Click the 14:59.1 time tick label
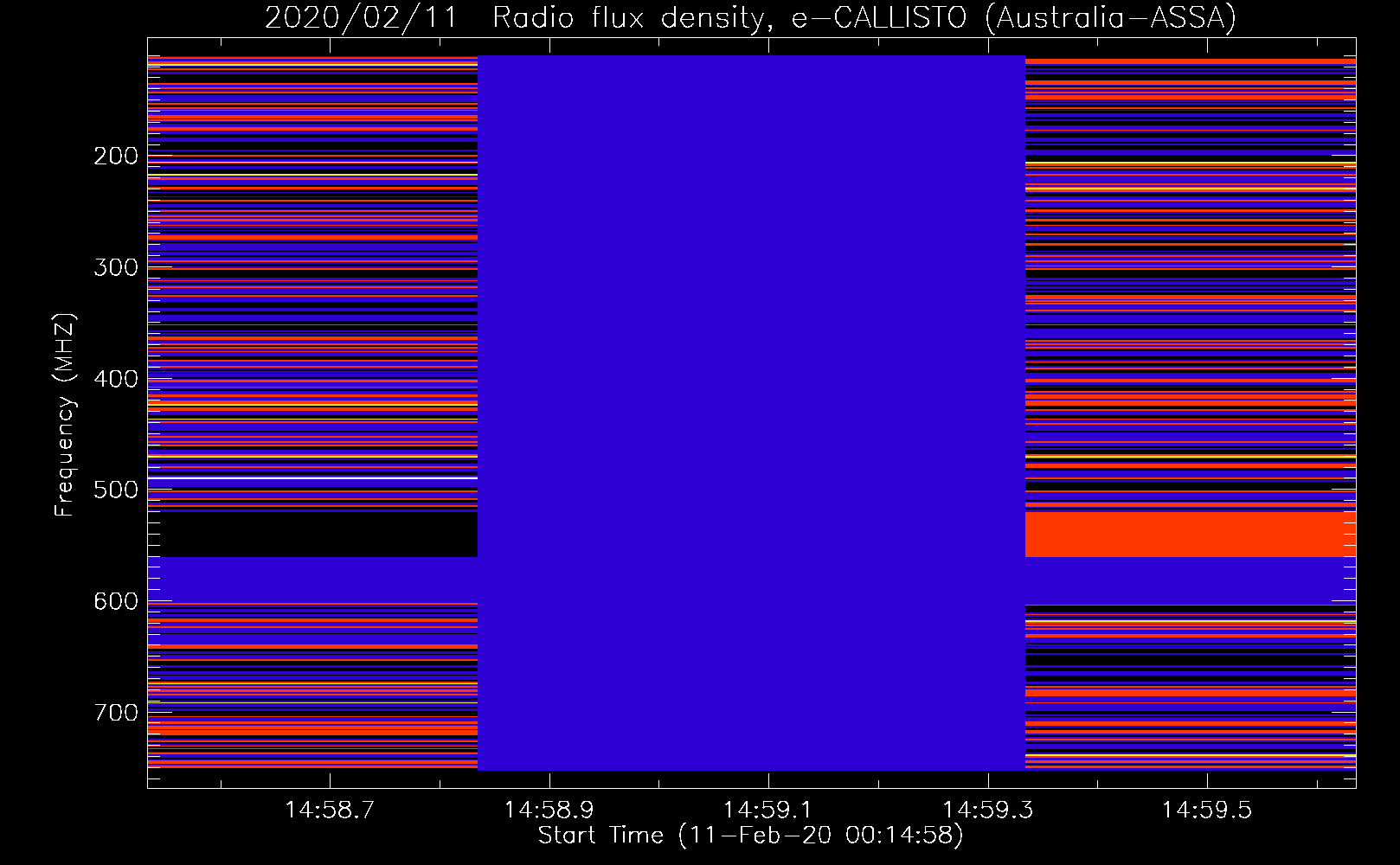This screenshot has width=1400, height=865. click(767, 811)
